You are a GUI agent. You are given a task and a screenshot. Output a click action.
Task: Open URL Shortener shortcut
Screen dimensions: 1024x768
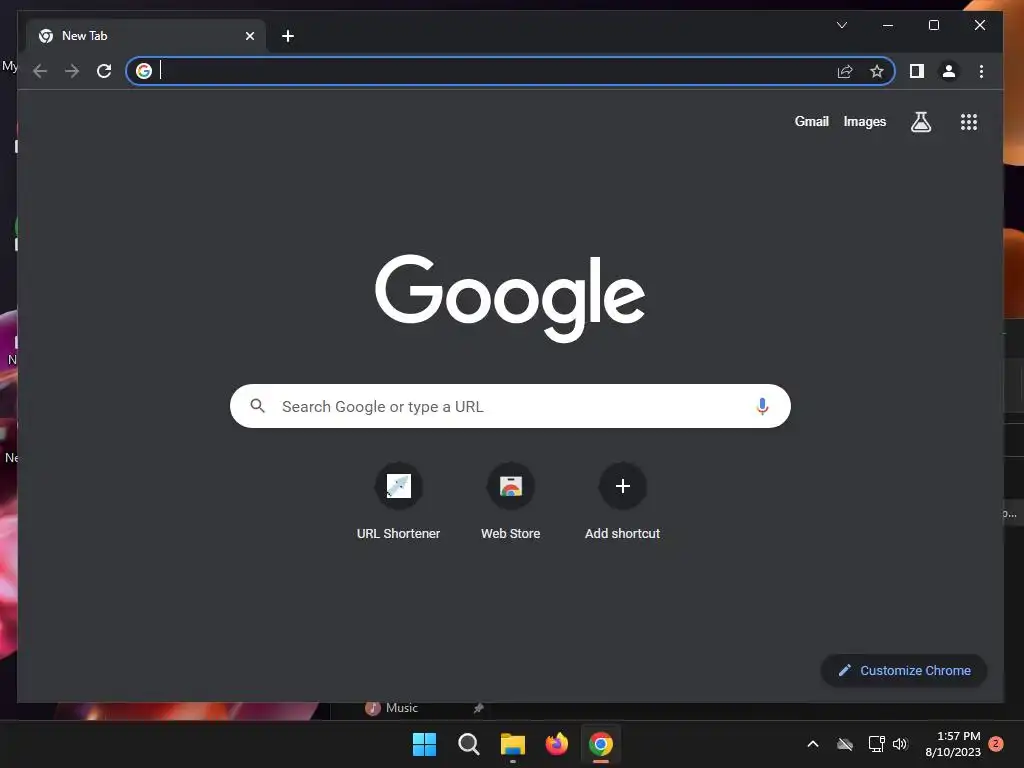coord(398,502)
